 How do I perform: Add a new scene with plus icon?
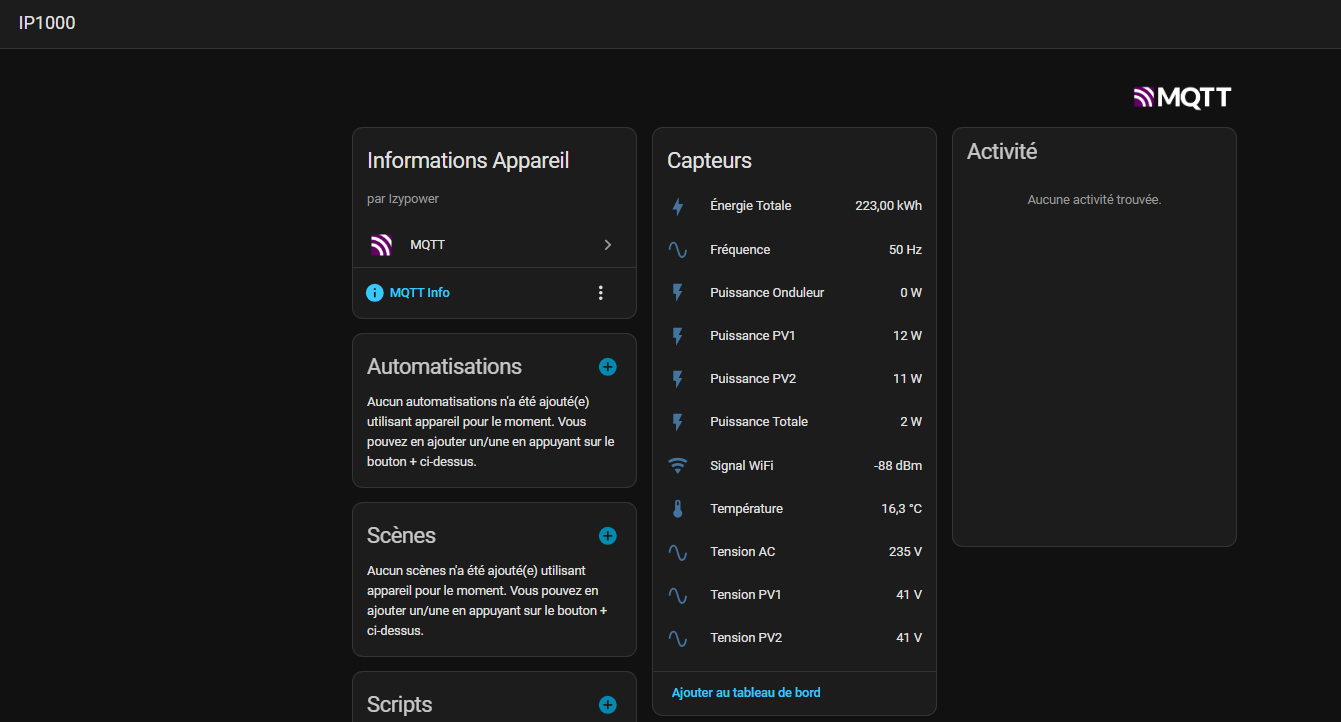click(607, 536)
